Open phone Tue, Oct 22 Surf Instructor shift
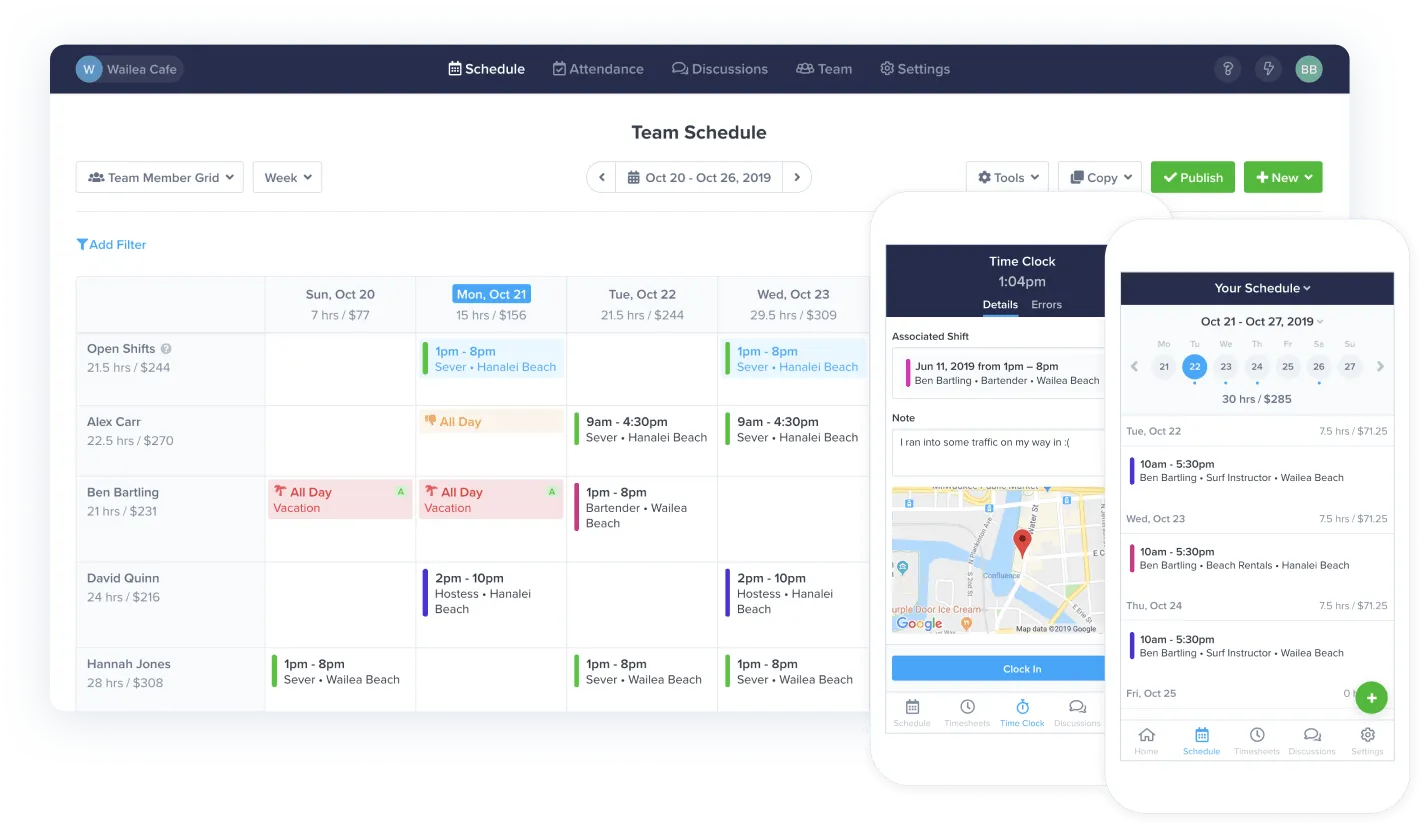 click(1257, 470)
